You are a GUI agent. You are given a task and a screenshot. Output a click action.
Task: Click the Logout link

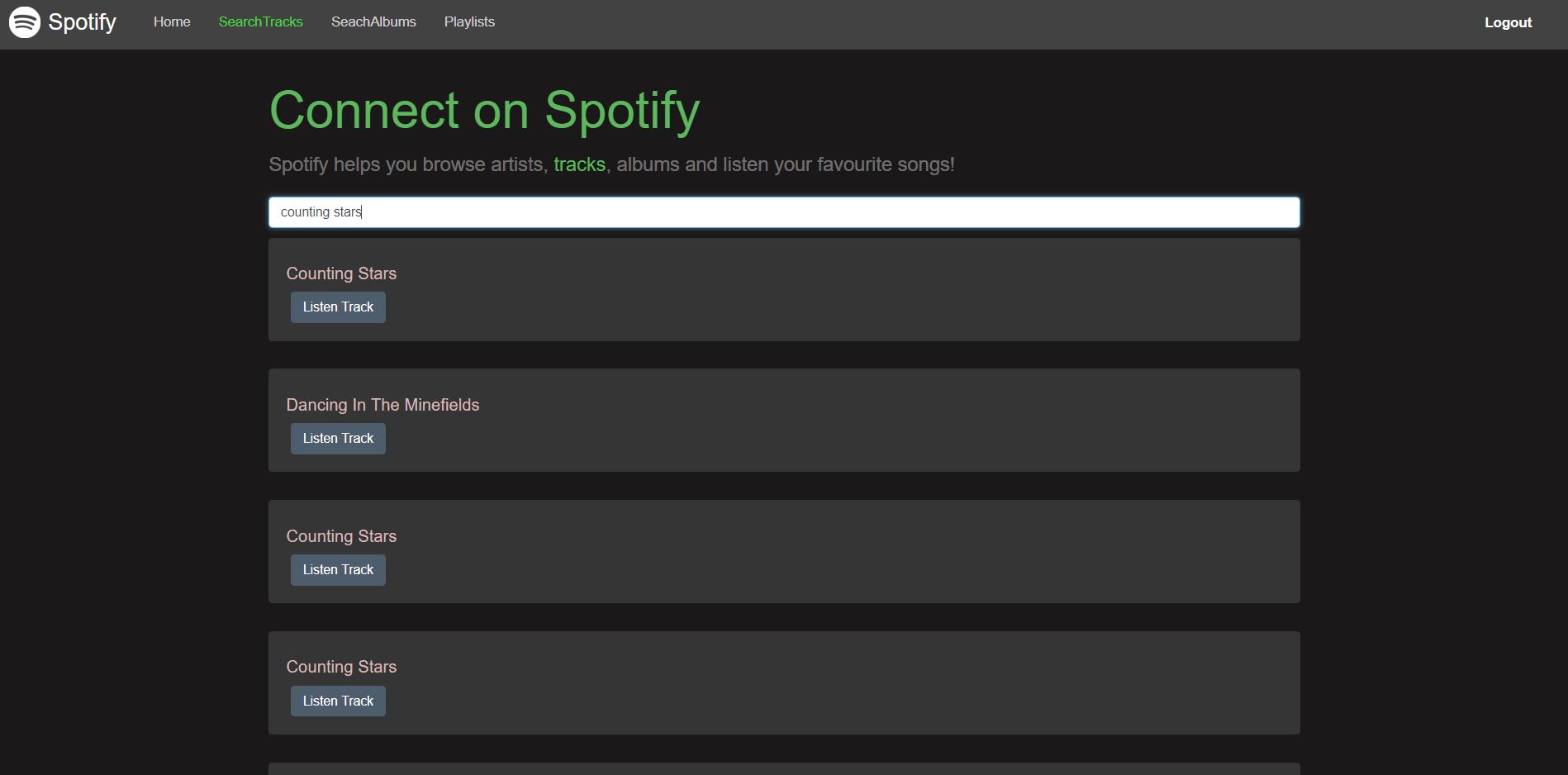[1508, 22]
